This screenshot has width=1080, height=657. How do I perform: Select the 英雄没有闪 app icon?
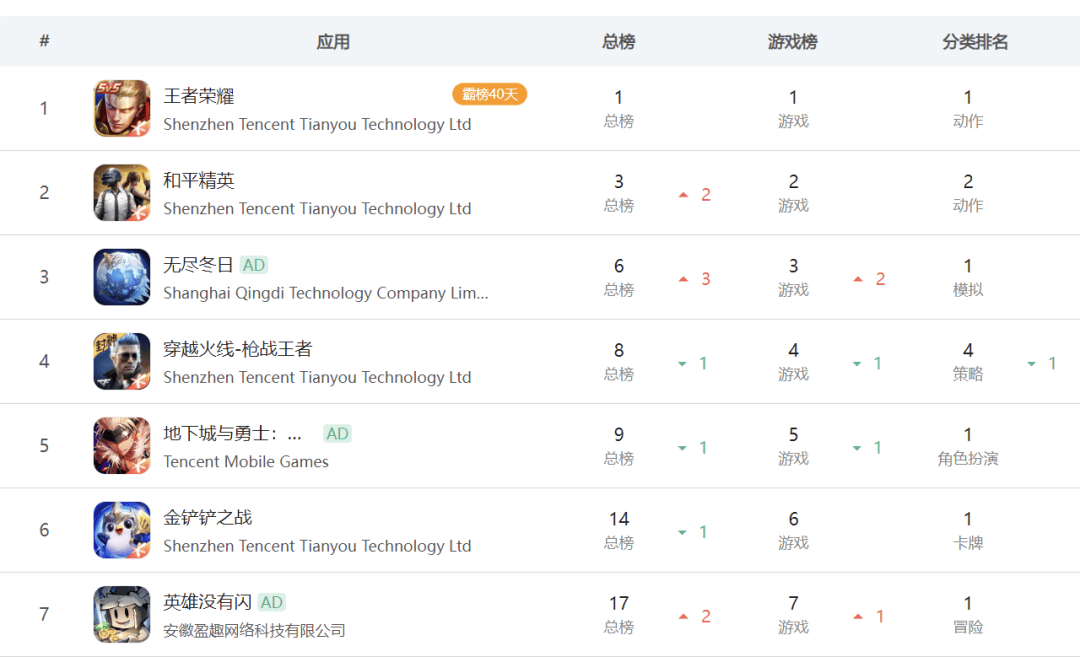pos(122,614)
